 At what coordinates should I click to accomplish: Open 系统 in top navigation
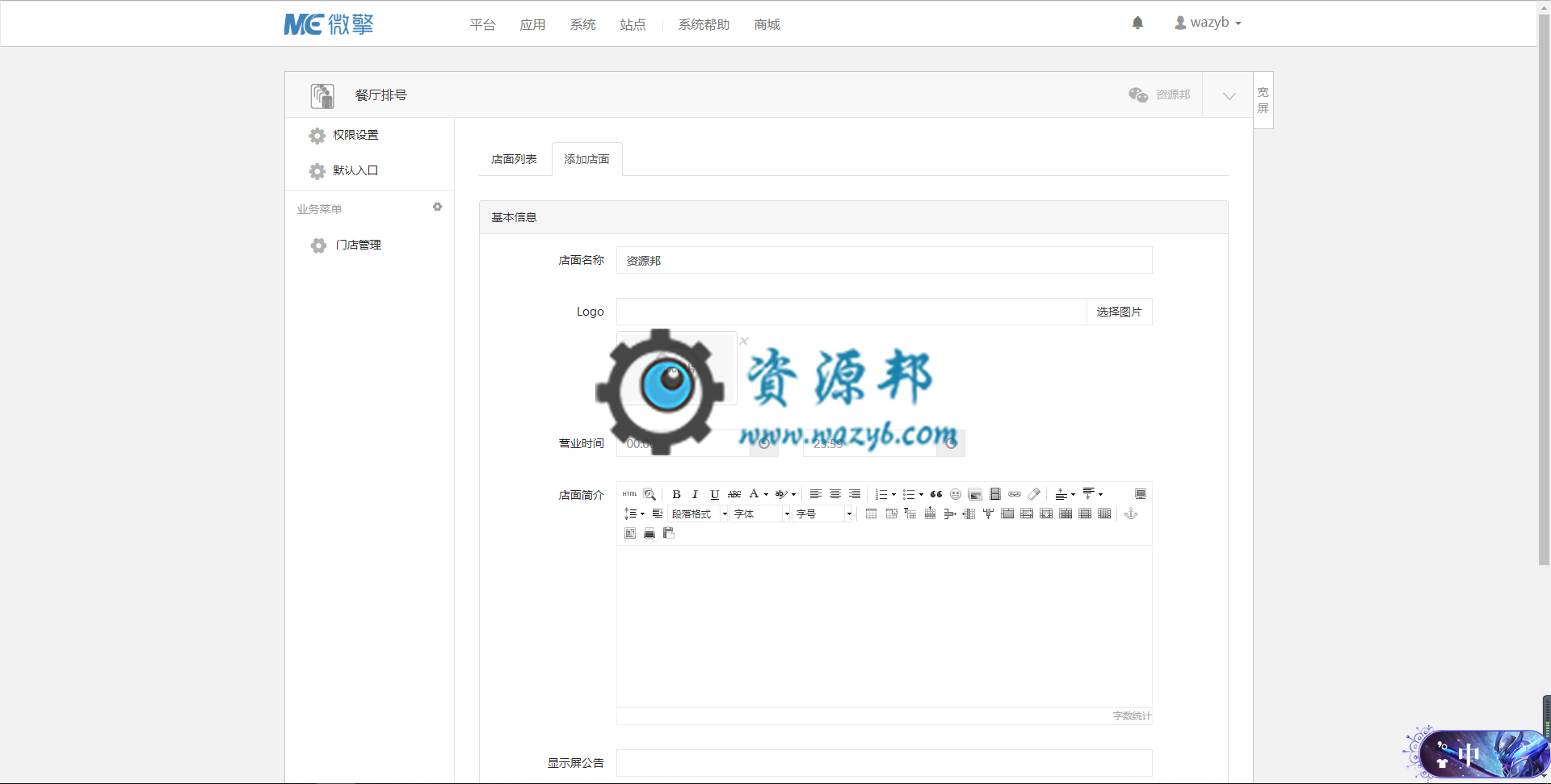[x=582, y=25]
